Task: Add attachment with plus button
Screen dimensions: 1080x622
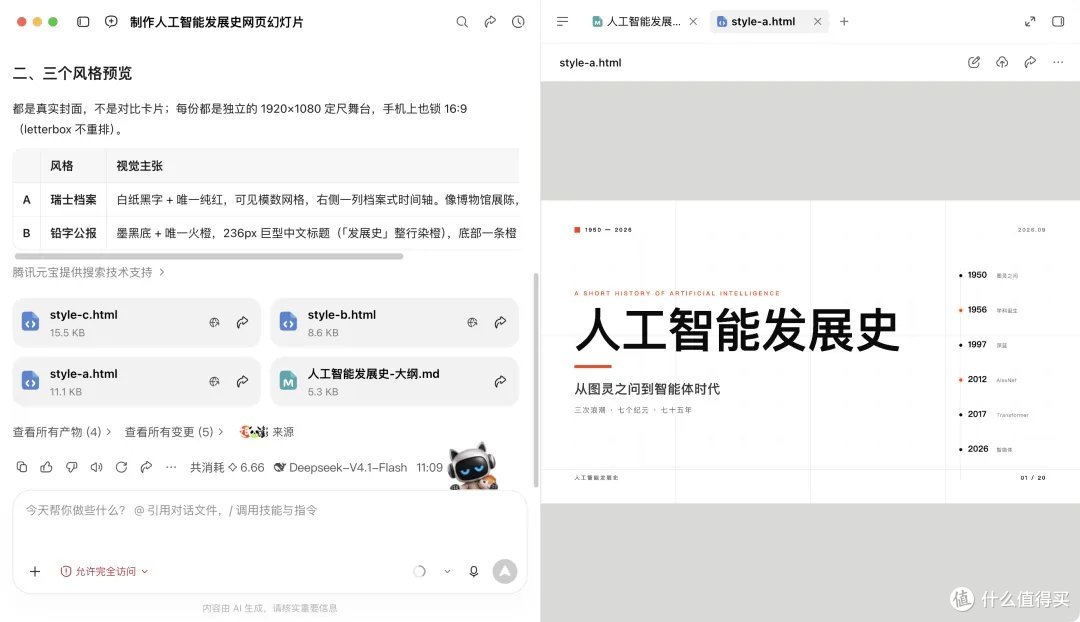Action: (x=35, y=571)
